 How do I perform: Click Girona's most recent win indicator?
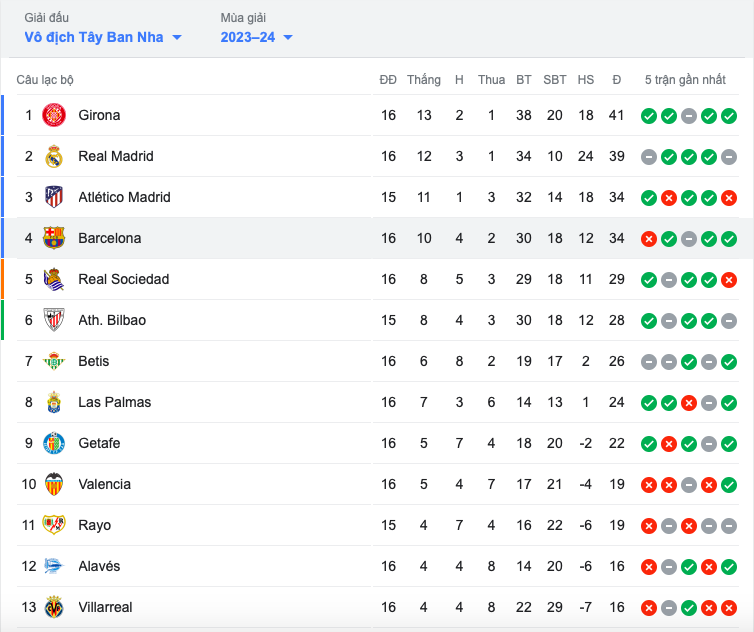pos(729,116)
